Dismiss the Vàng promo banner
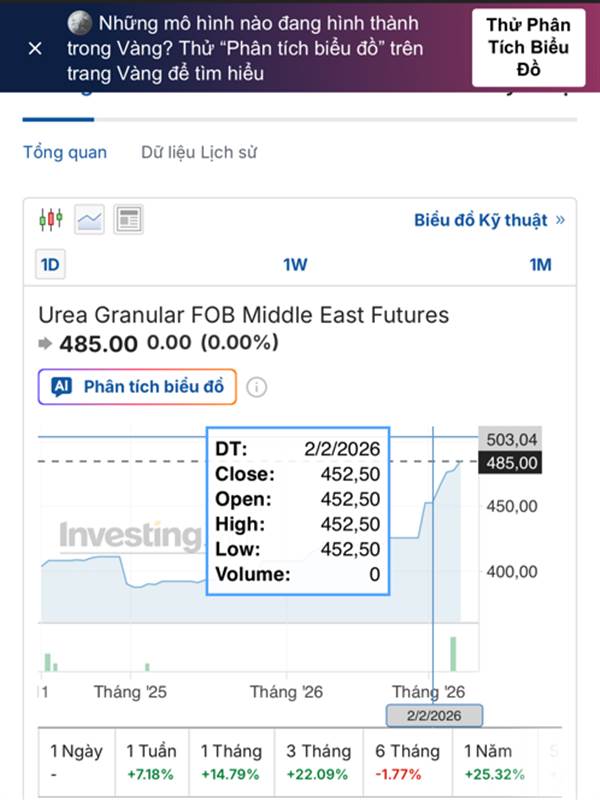 (35, 48)
